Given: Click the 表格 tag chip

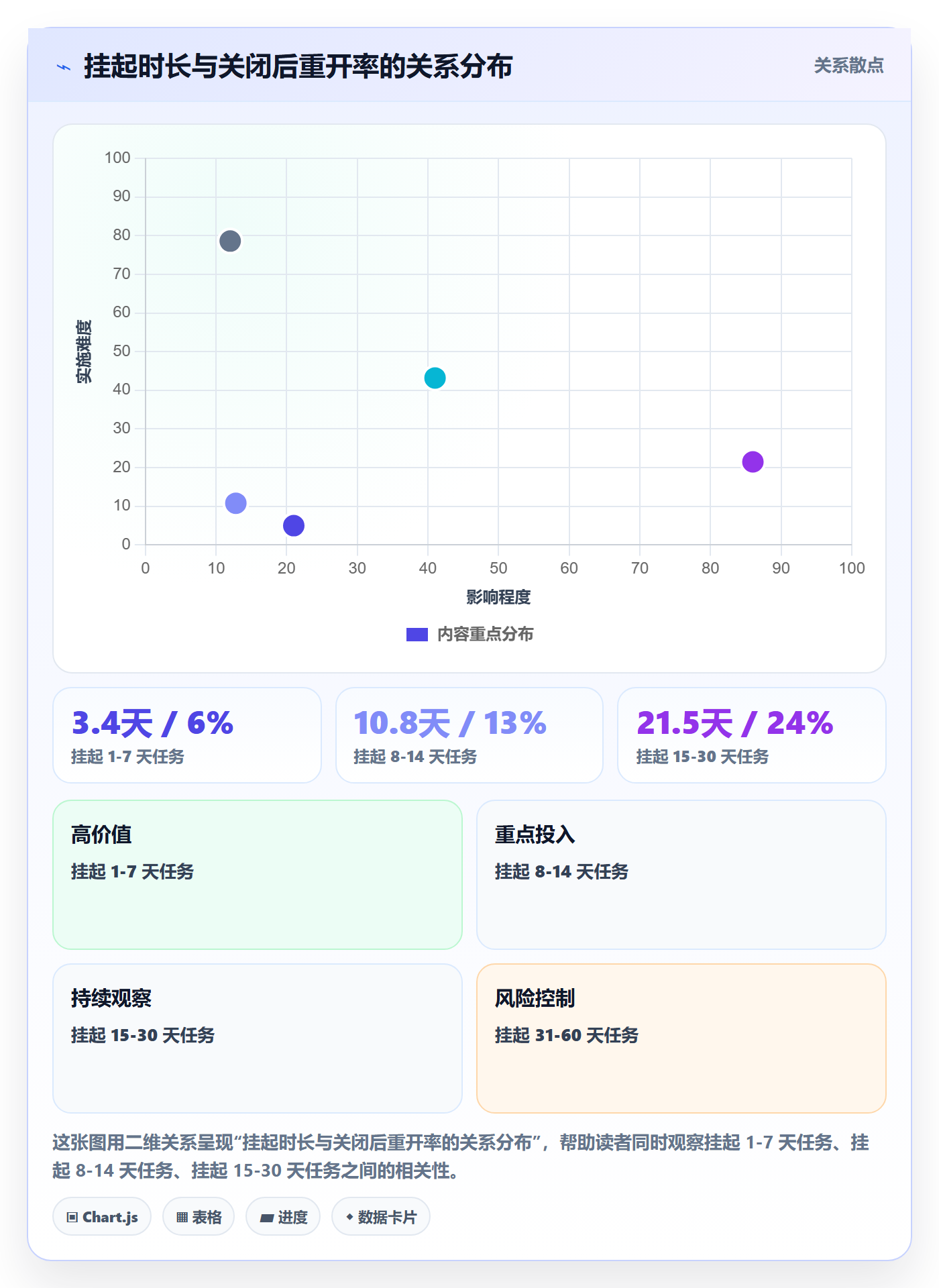Looking at the screenshot, I should point(199,1217).
